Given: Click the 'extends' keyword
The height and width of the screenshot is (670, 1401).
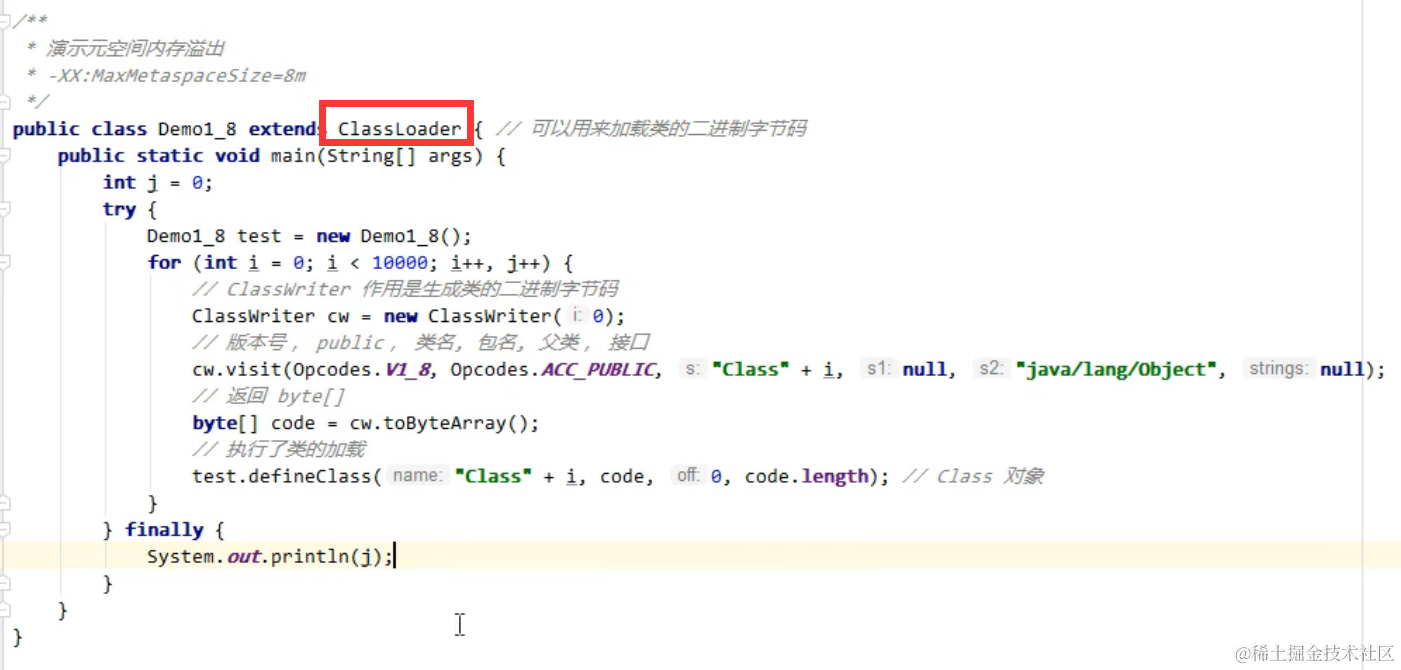Looking at the screenshot, I should (x=288, y=129).
